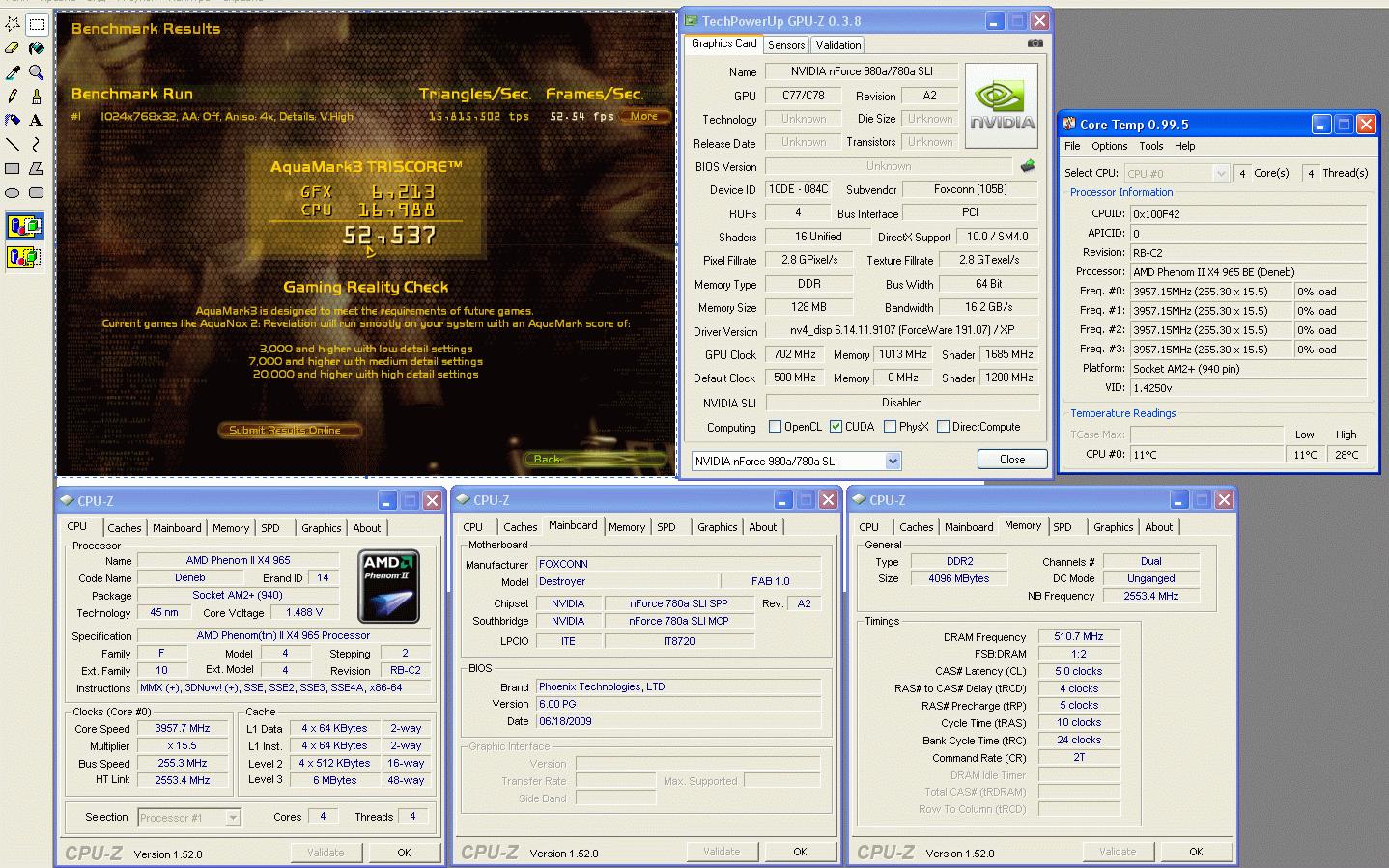The width and height of the screenshot is (1389, 868).
Task: Click OK in the left CPU-Z window
Action: click(x=404, y=853)
